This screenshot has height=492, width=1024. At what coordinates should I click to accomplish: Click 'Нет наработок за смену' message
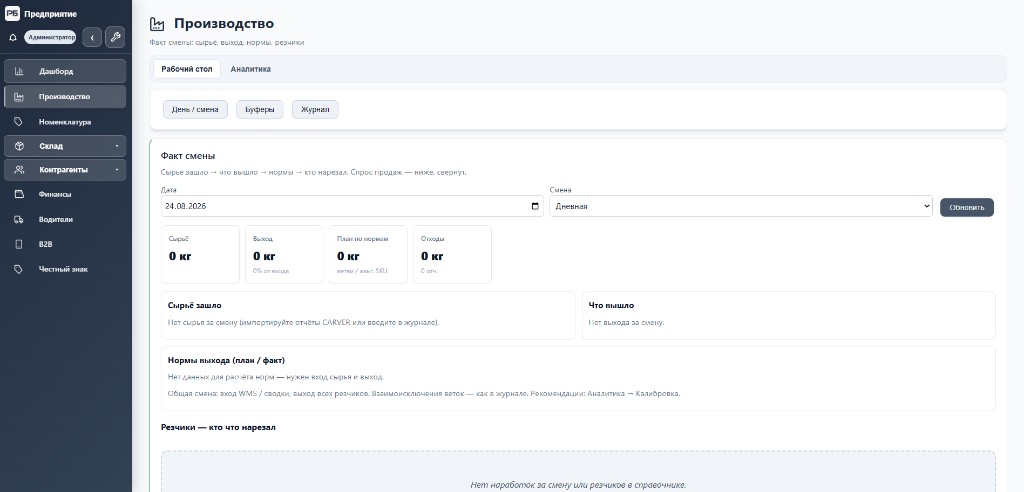point(578,485)
